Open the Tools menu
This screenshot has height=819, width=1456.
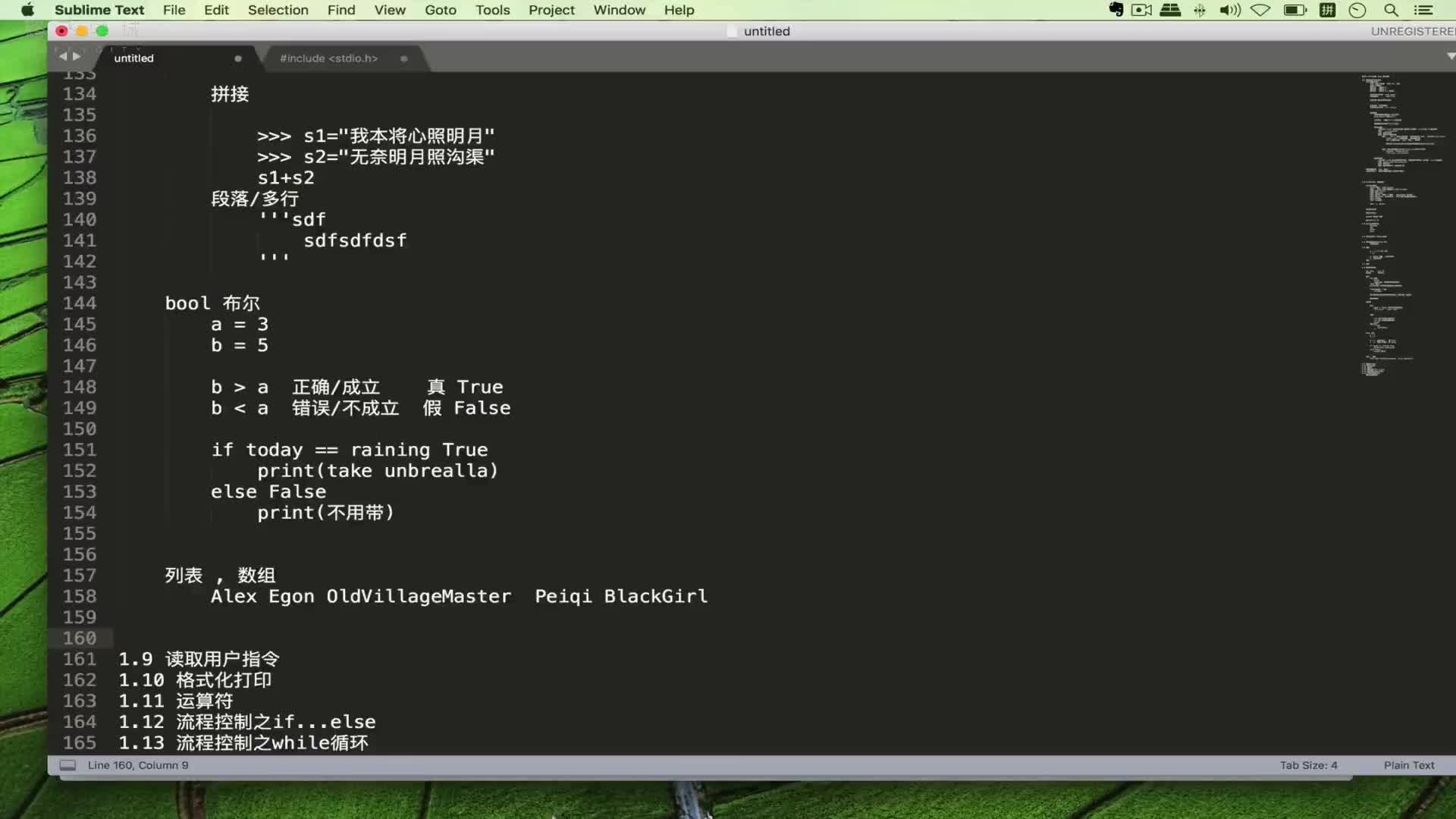(x=492, y=10)
